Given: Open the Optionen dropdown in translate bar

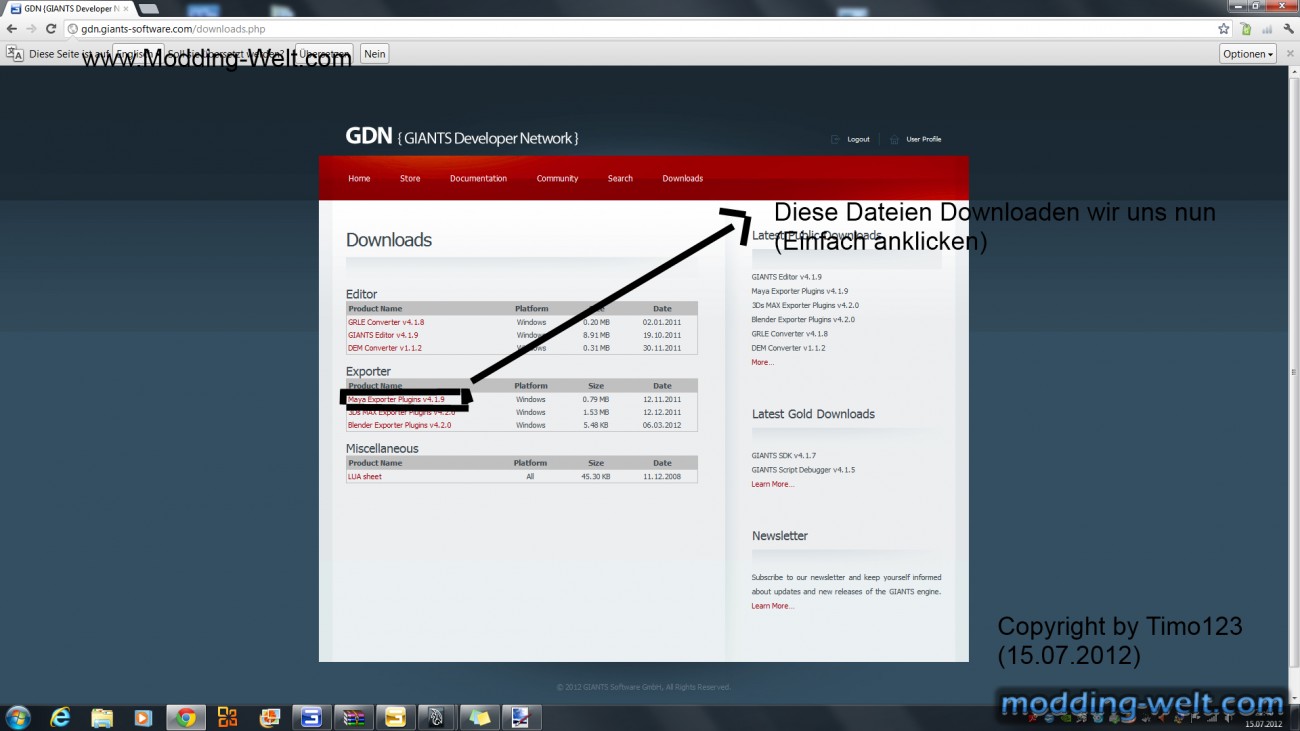Looking at the screenshot, I should point(1248,54).
